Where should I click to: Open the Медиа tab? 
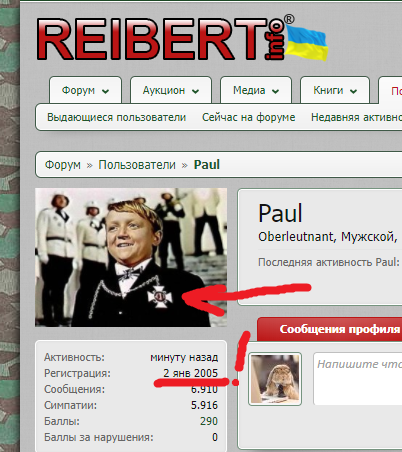256,90
